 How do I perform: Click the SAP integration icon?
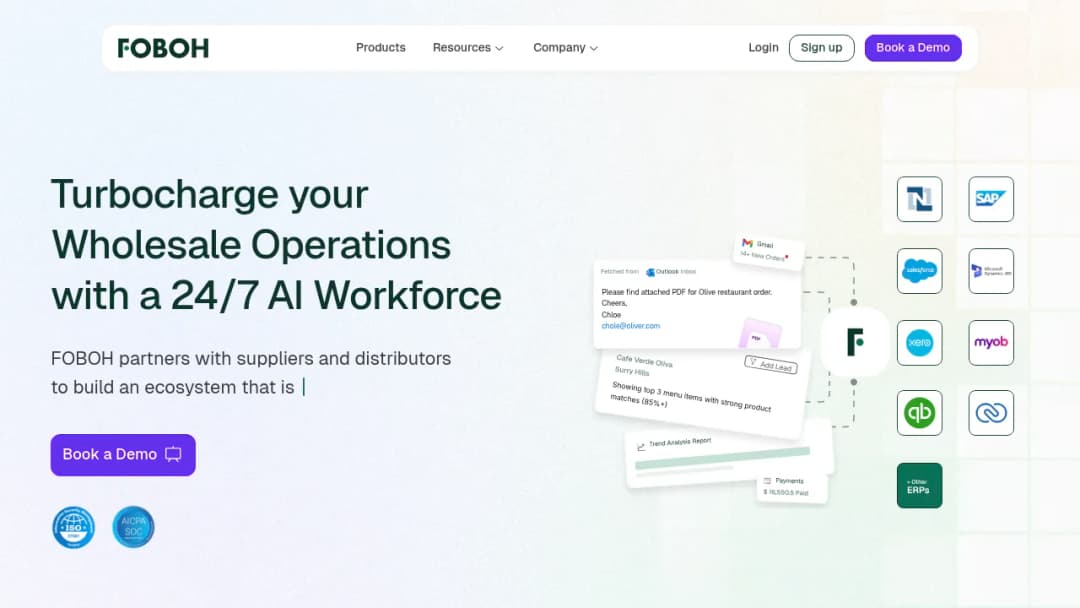coord(991,199)
